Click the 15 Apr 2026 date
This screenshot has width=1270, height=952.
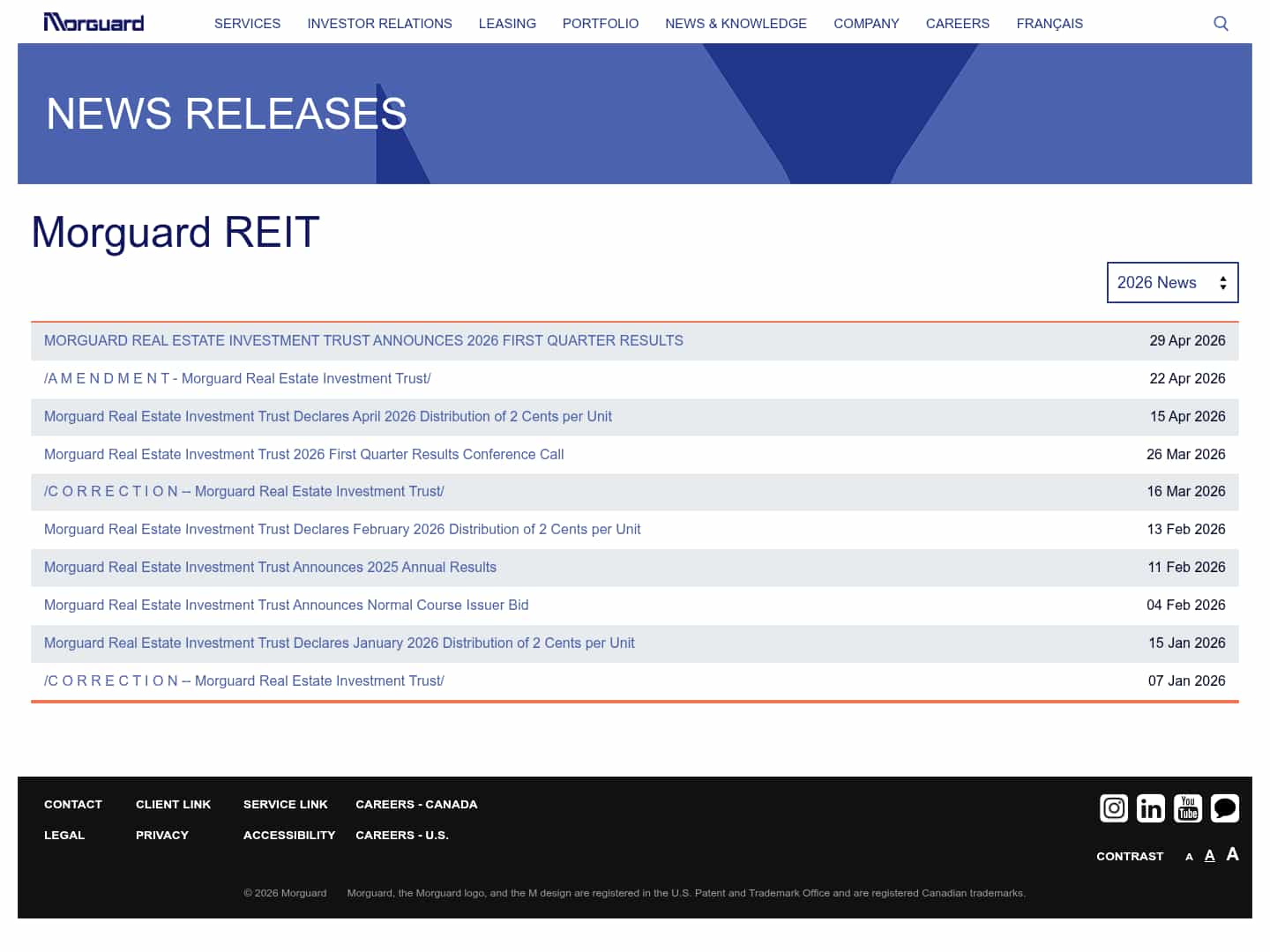pos(1187,417)
